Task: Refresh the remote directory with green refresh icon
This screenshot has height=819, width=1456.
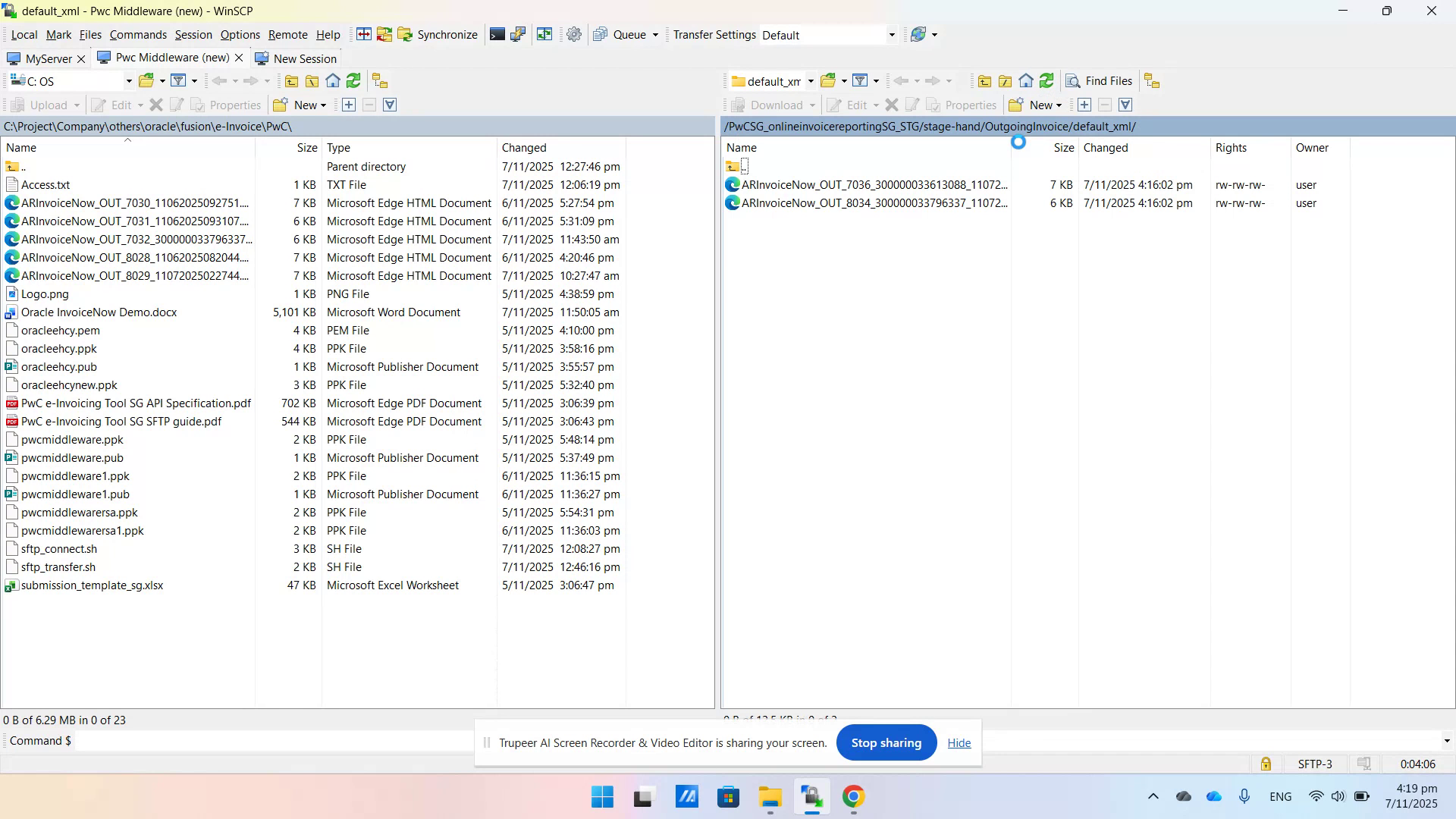Action: [1047, 80]
